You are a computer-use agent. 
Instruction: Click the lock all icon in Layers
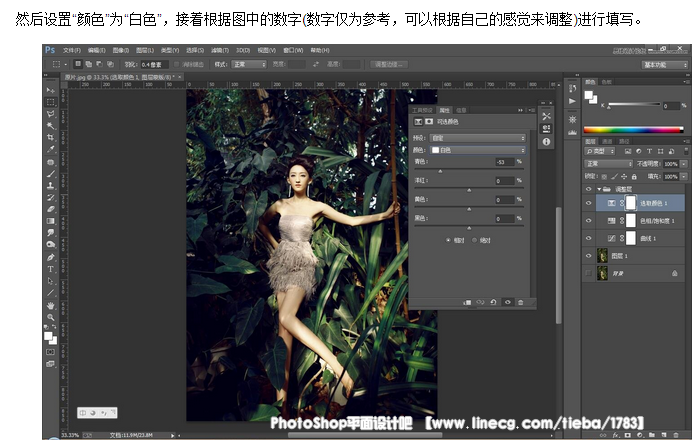634,177
